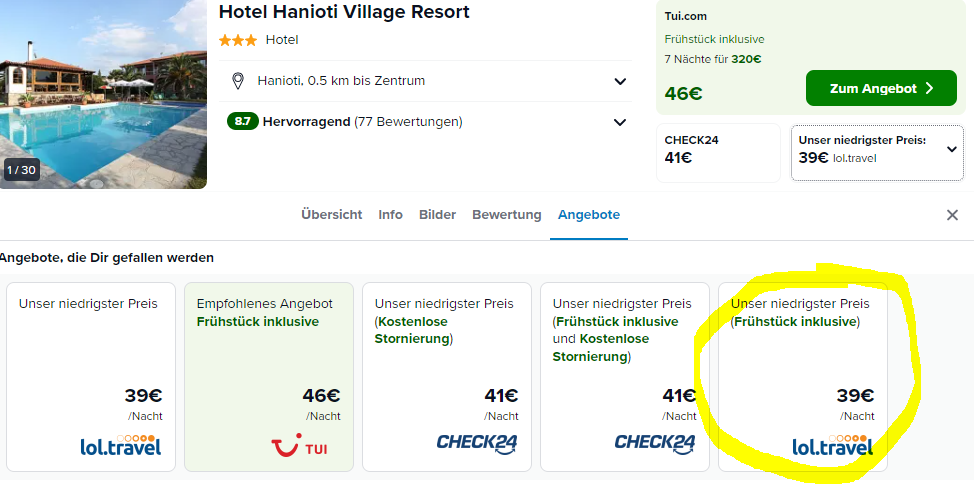Click the Zum Angebot button
Viewport: 974px width, 486px height.
(x=881, y=88)
